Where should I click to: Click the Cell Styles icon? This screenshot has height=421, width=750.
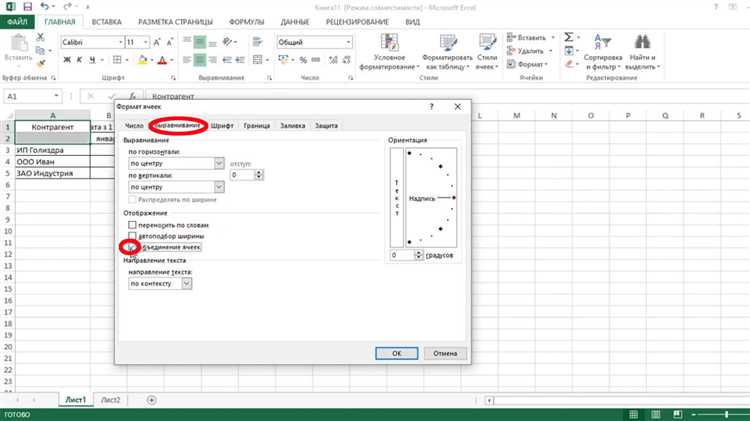pyautogui.click(x=487, y=43)
